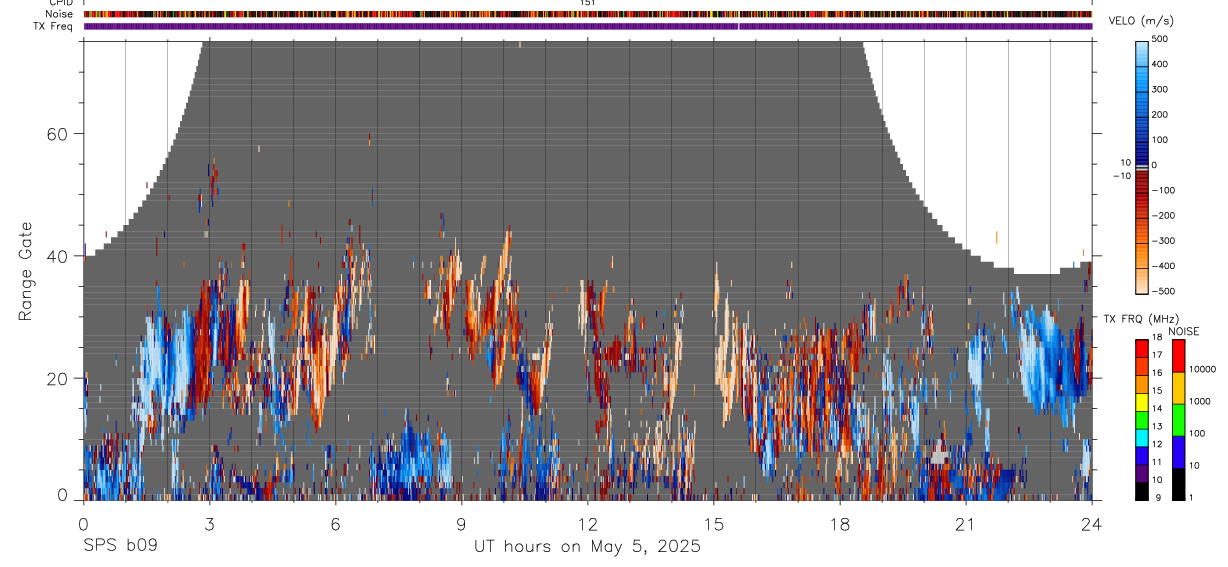Image resolution: width=1228 pixels, height=567 pixels.
Task: Click the 9 label on TX FRQ scale
Action: 1157,498
